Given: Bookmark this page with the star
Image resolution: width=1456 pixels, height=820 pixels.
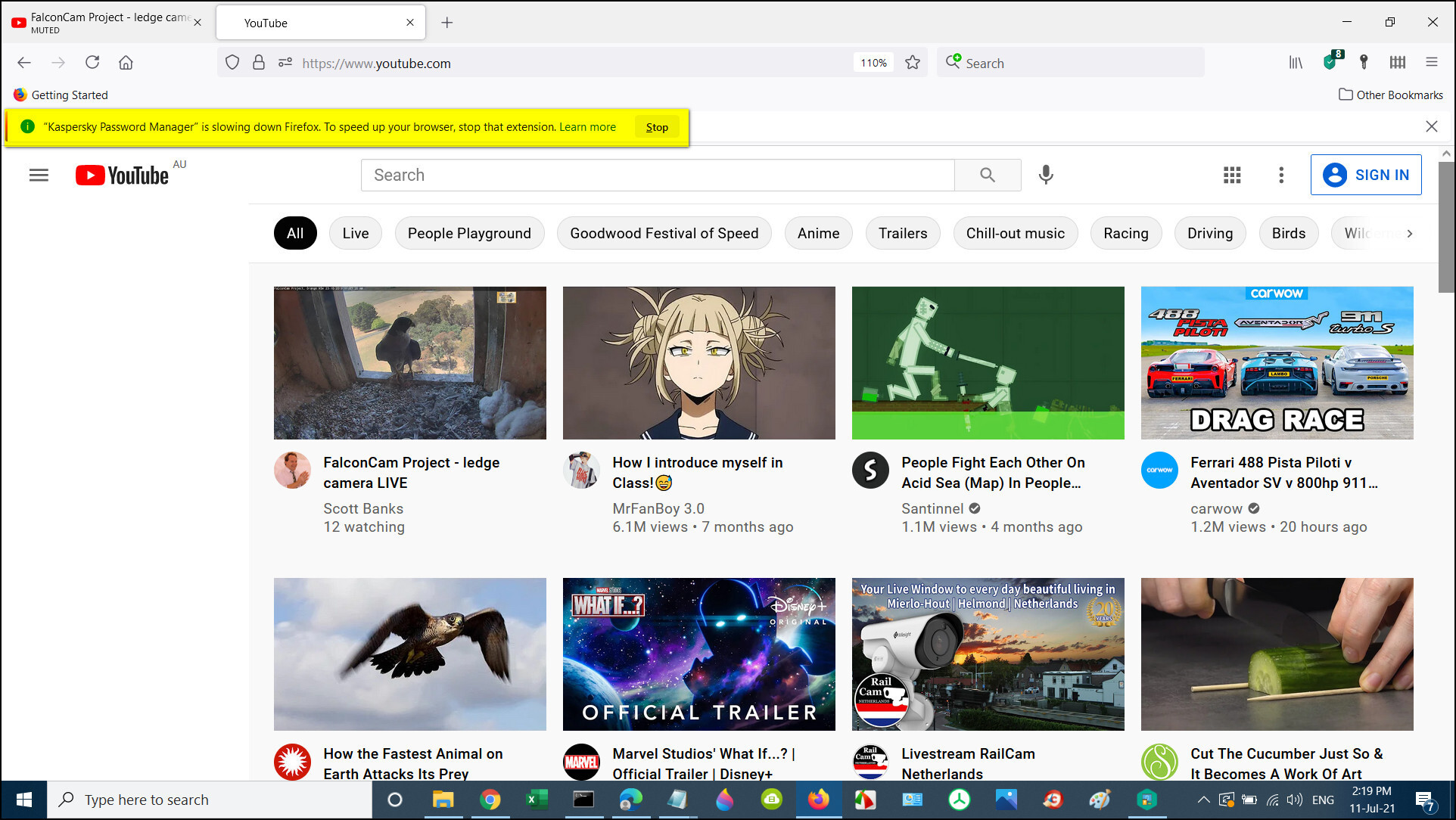Looking at the screenshot, I should coord(912,63).
